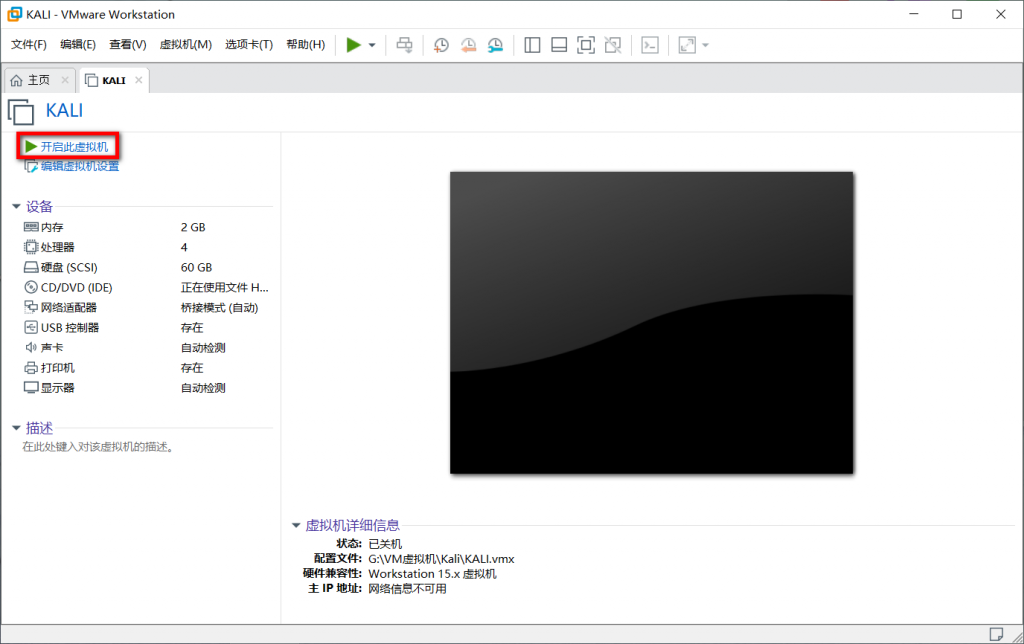The width and height of the screenshot is (1024, 644).
Task: Click the description field 在此处键入对该虚拟机的描述
Action: pos(98,447)
